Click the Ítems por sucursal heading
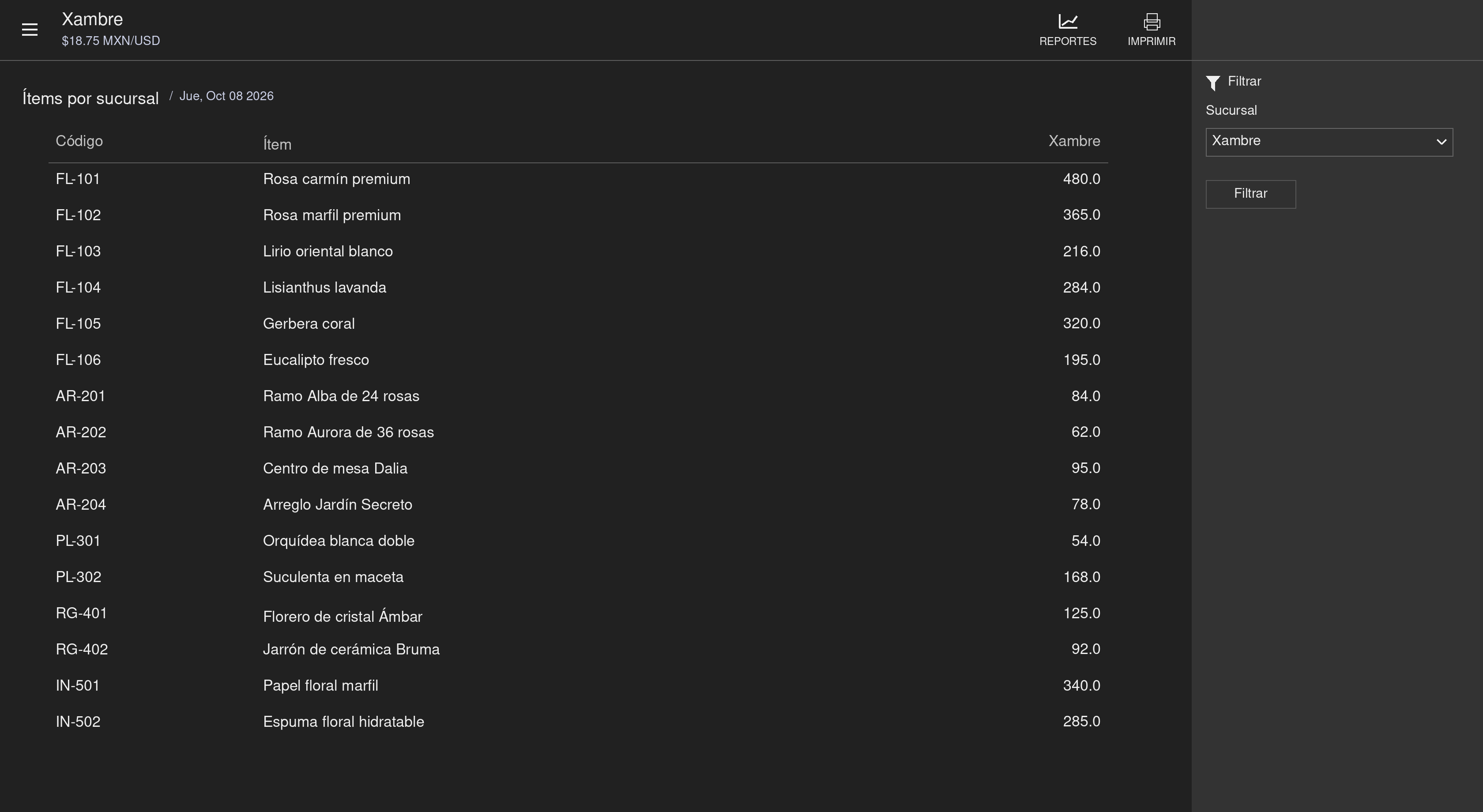 (90, 98)
